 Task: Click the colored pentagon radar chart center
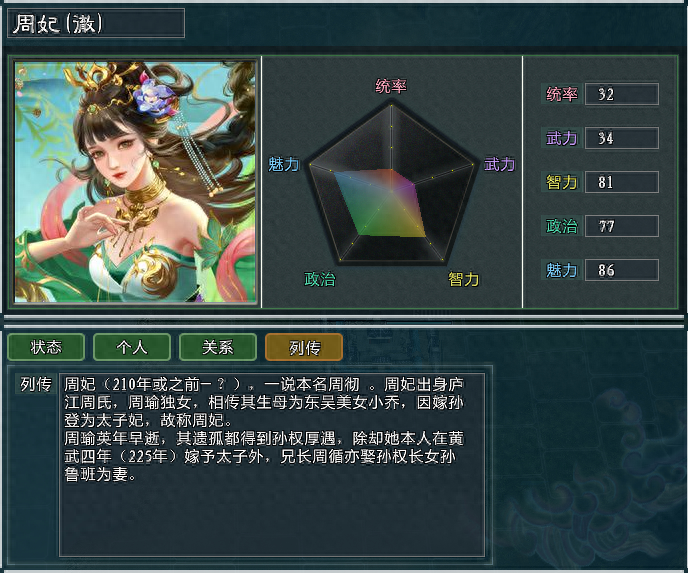click(x=391, y=191)
